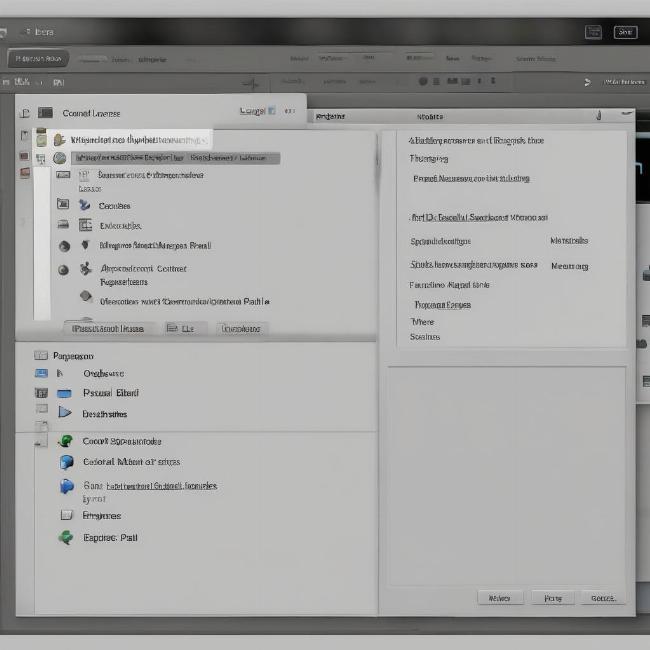This screenshot has width=650, height=650.
Task: Click the blue speech bubble icon by underlined link
Action: click(x=66, y=486)
